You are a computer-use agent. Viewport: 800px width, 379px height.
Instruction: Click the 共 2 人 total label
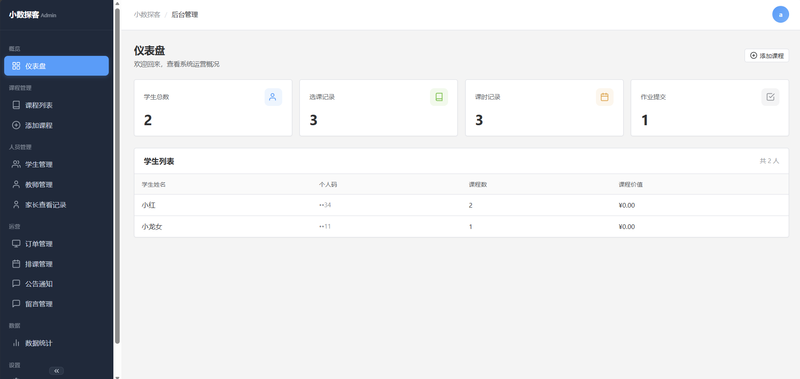[769, 161]
